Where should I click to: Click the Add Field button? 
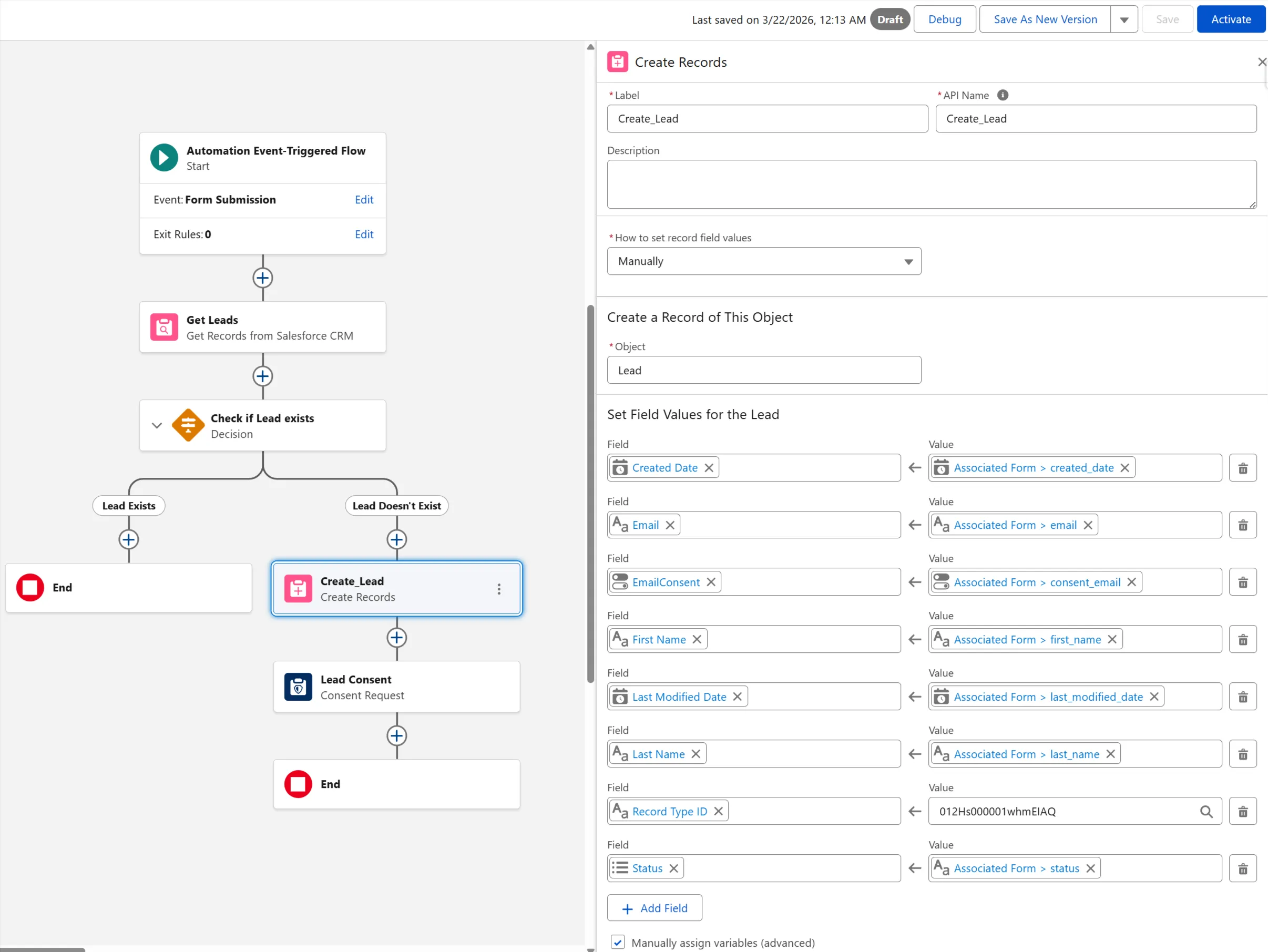(x=655, y=908)
